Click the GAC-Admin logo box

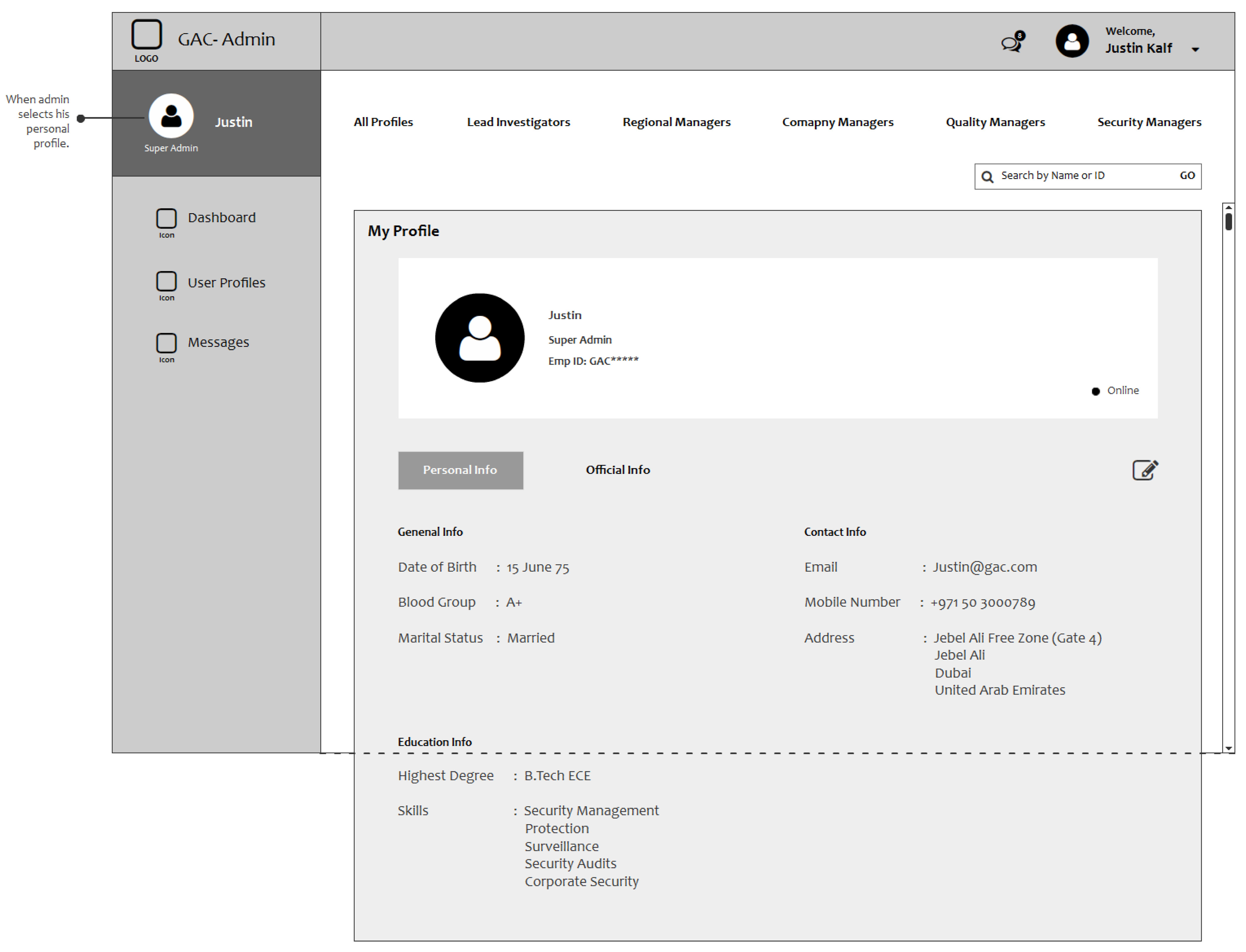tap(146, 35)
